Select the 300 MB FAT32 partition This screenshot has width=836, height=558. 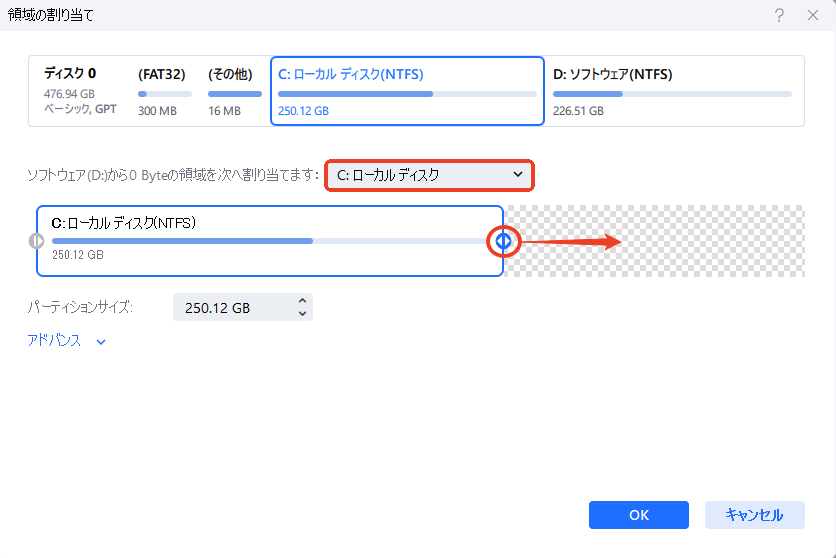(x=162, y=91)
